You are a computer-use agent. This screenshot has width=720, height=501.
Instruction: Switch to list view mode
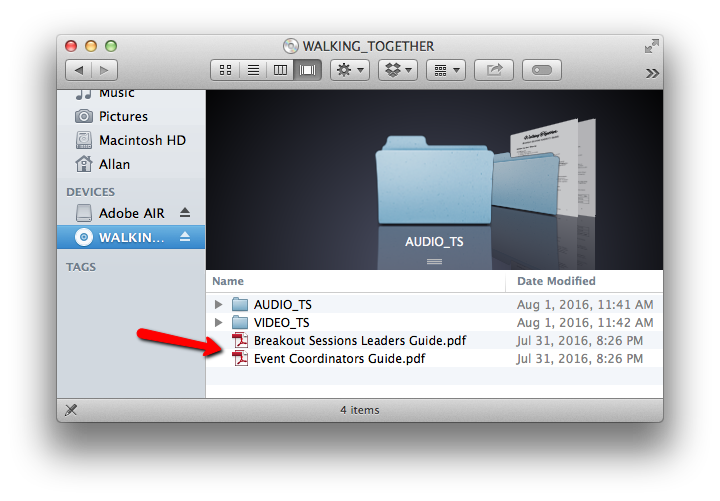coord(253,70)
